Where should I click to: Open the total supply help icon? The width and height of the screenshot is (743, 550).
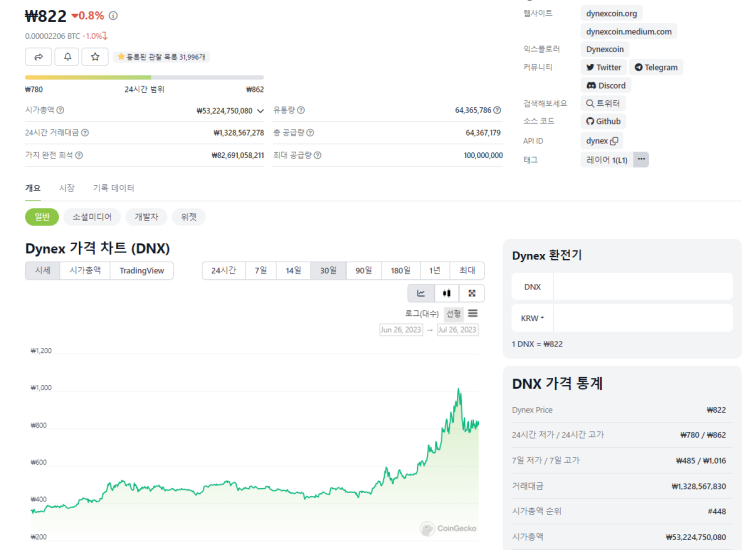tap(310, 133)
